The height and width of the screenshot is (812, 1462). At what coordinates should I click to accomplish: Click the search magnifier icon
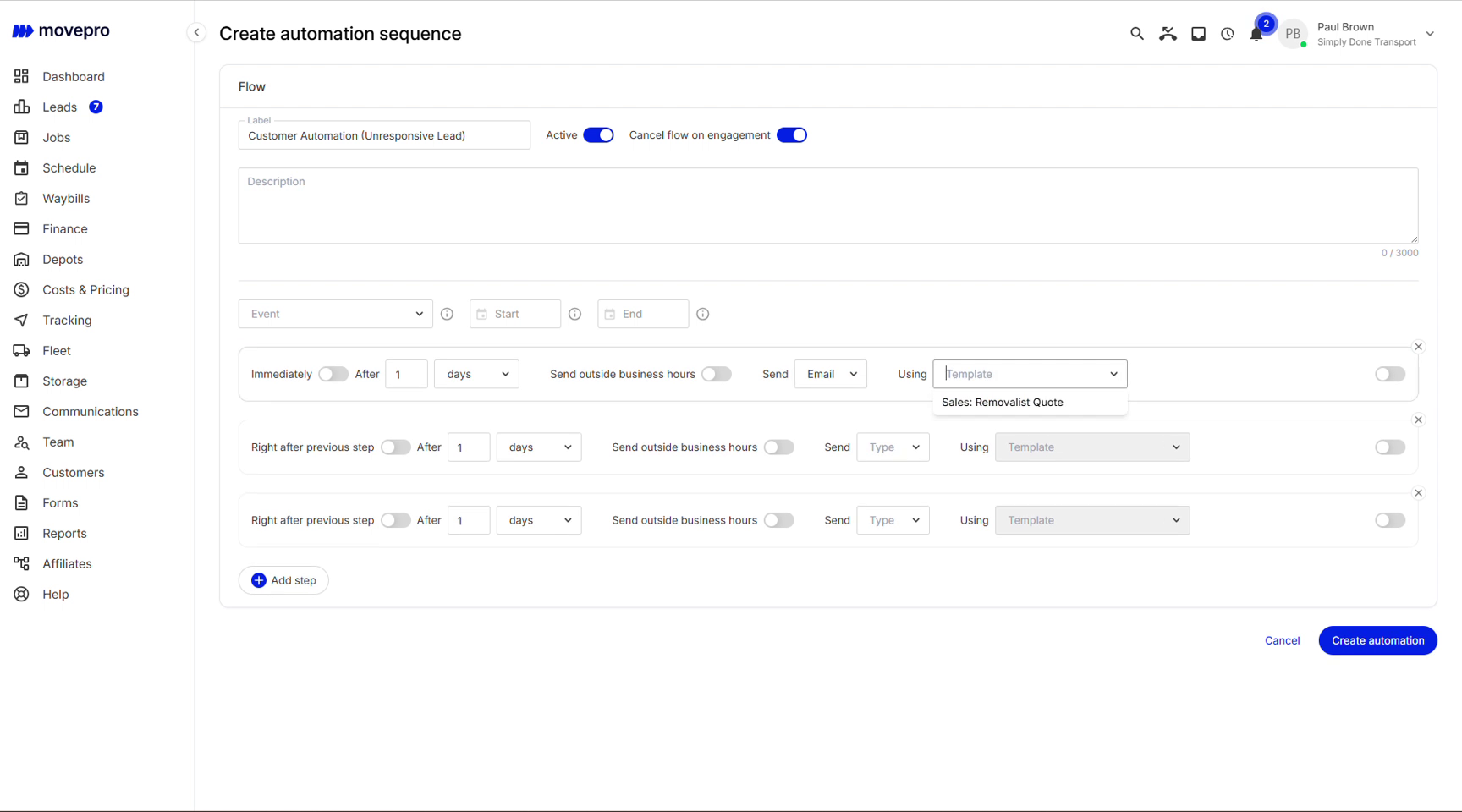tap(1136, 34)
